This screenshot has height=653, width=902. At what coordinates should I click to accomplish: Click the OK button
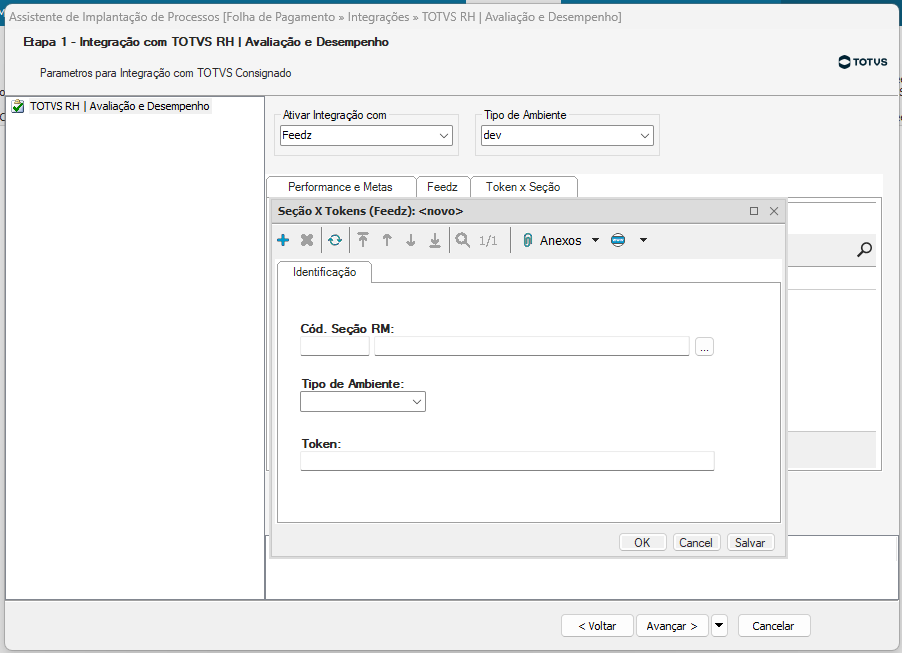pos(643,543)
